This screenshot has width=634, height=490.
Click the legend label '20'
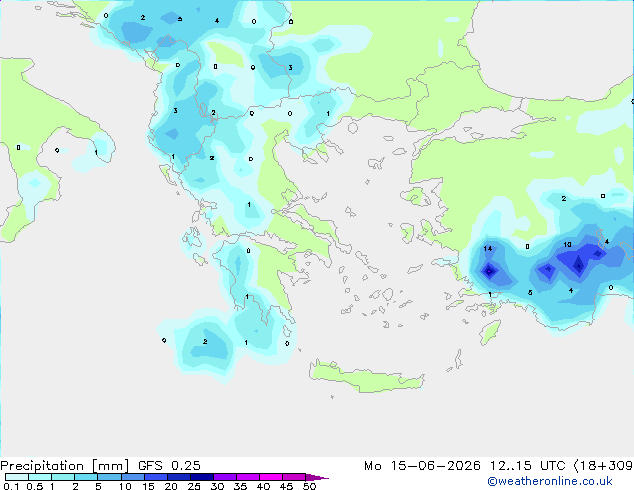pyautogui.click(x=171, y=486)
